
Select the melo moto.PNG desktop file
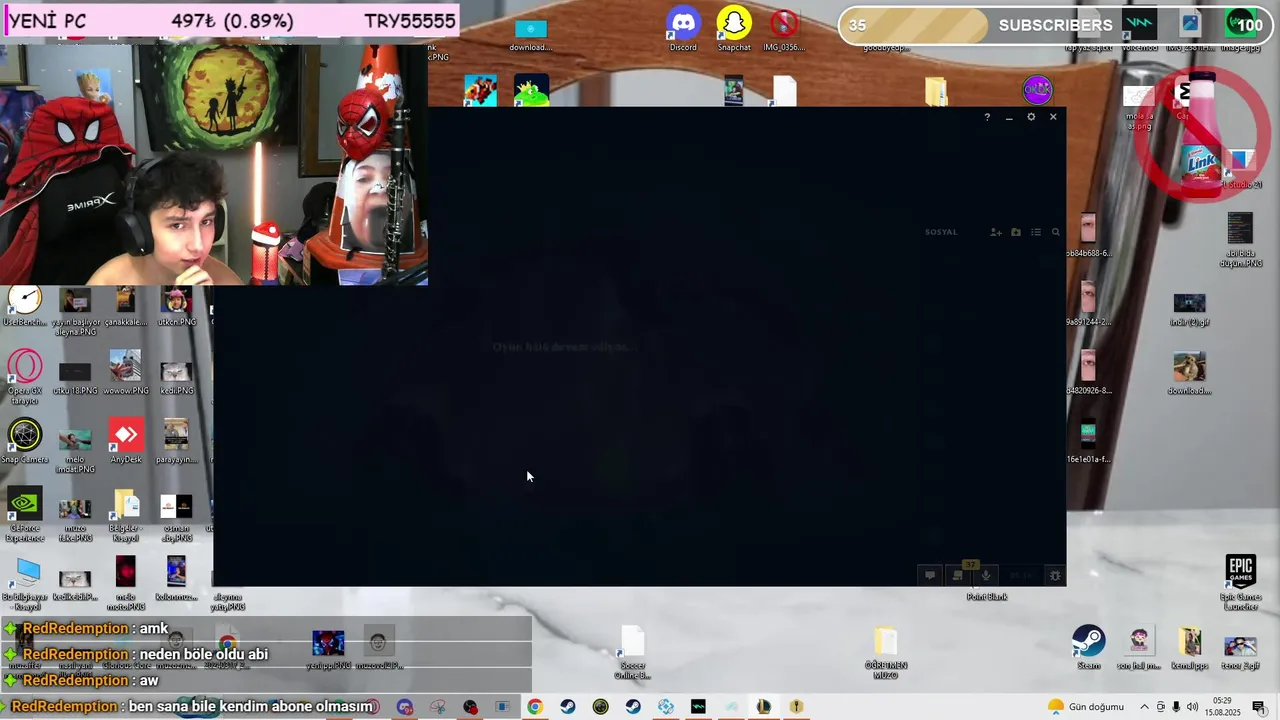(x=126, y=584)
